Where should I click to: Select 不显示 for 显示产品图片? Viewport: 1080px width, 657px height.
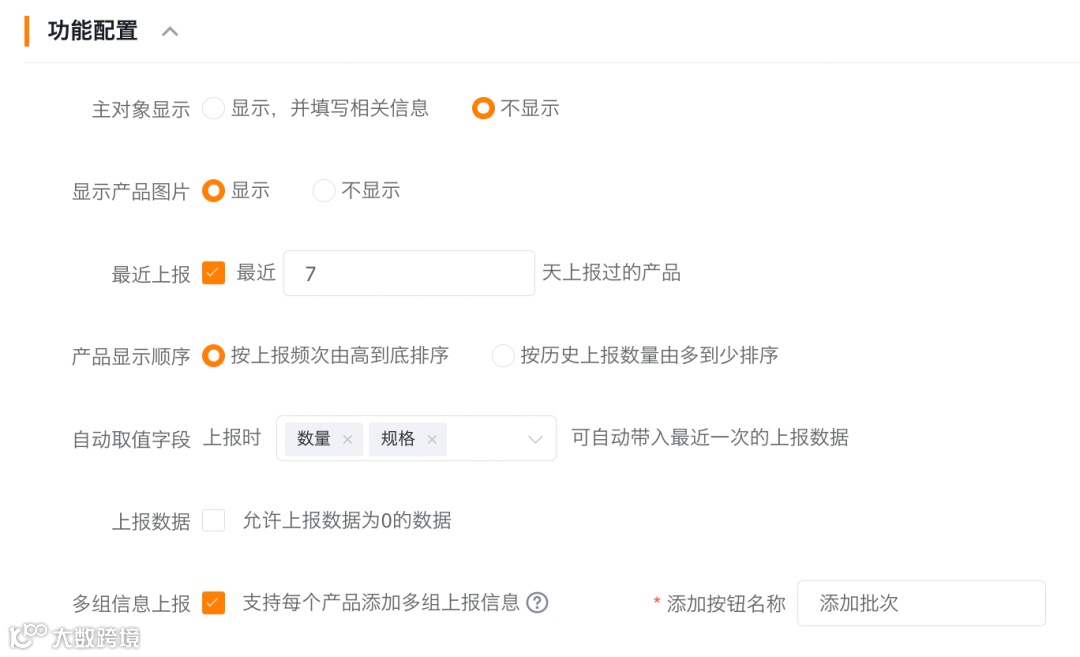324,190
